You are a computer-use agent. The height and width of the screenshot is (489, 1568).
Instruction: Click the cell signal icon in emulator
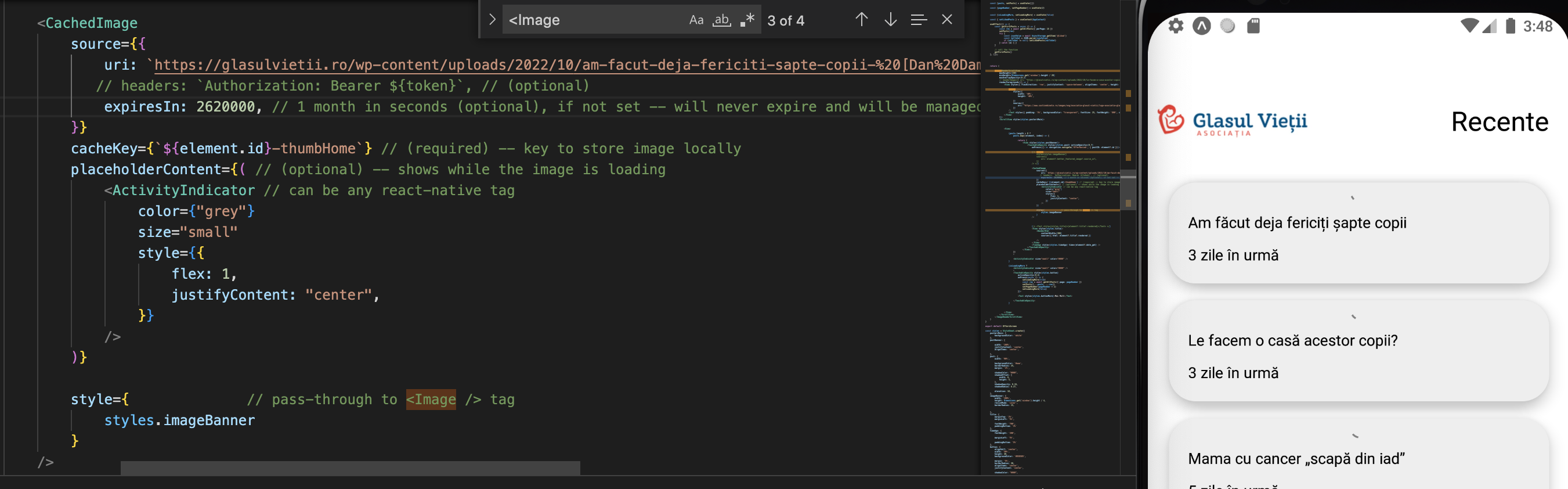click(1489, 26)
